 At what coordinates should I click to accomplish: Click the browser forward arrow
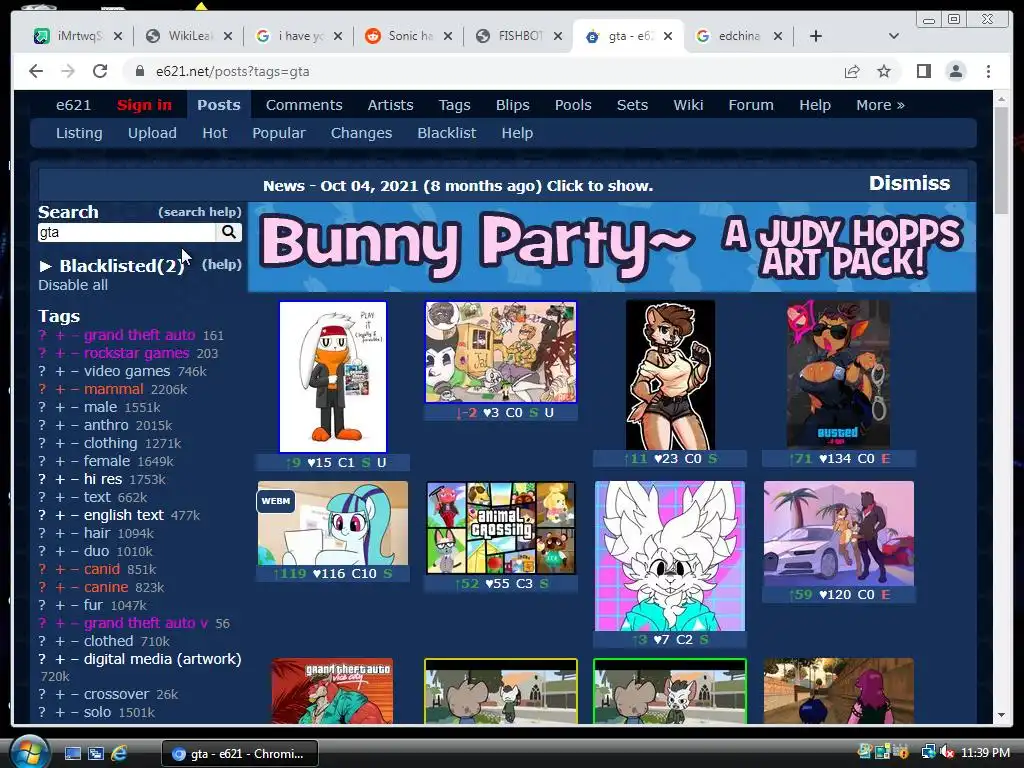click(x=68, y=71)
